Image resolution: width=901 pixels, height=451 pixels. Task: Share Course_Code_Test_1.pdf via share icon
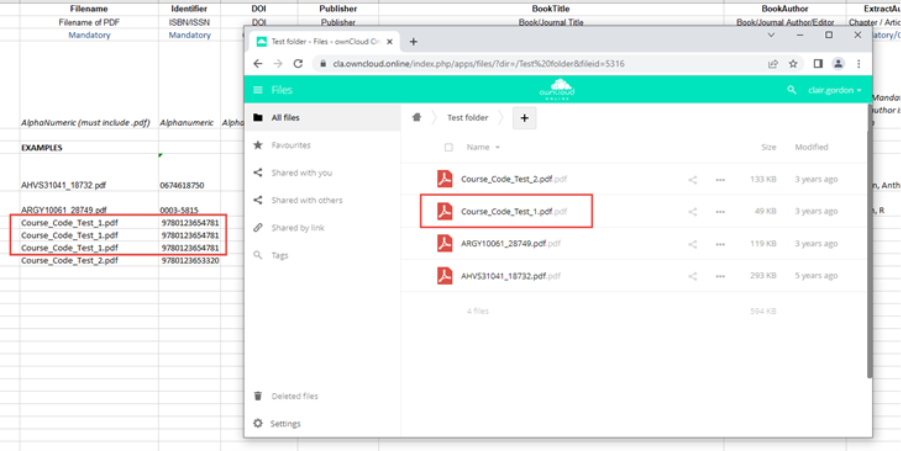[x=692, y=212]
